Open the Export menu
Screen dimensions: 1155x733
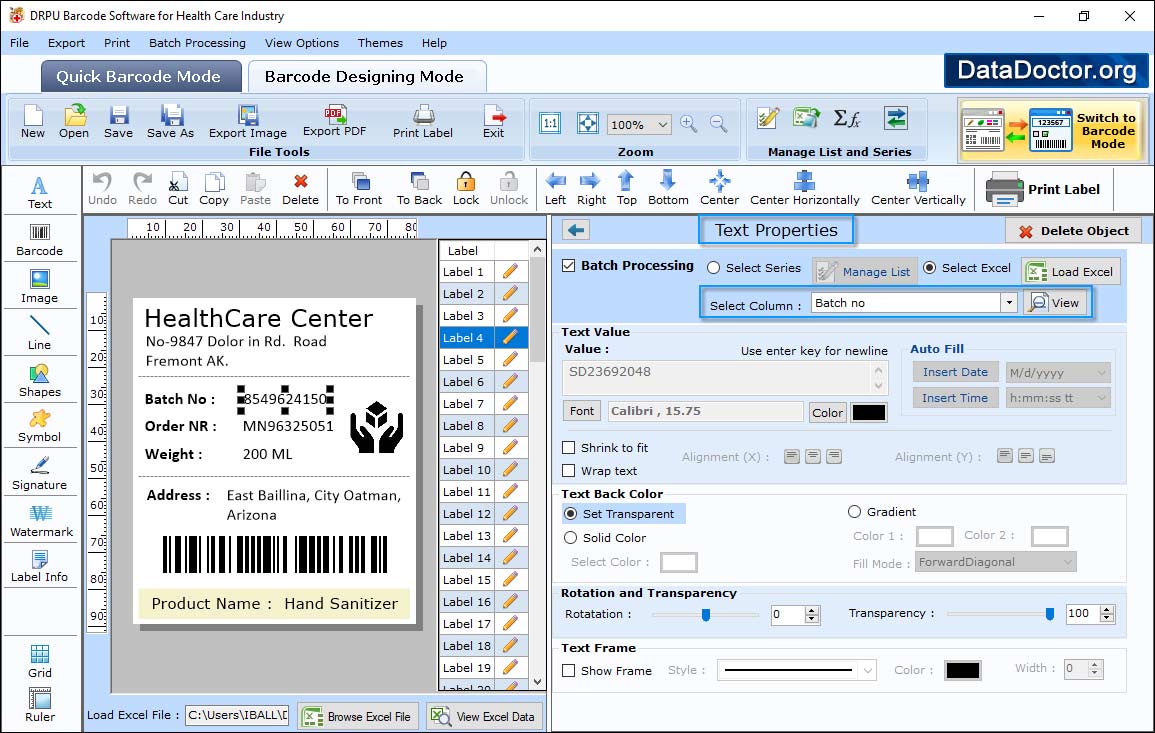pos(66,43)
